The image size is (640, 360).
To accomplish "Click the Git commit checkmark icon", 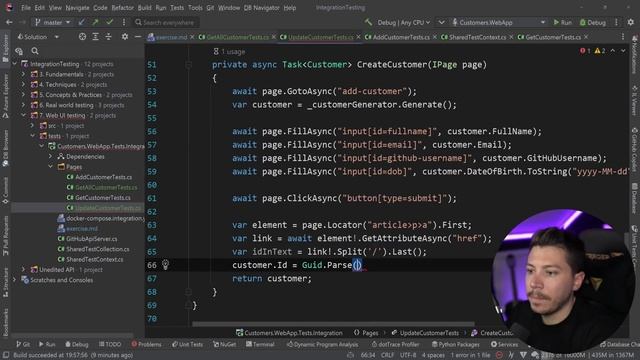I will point(109,22).
